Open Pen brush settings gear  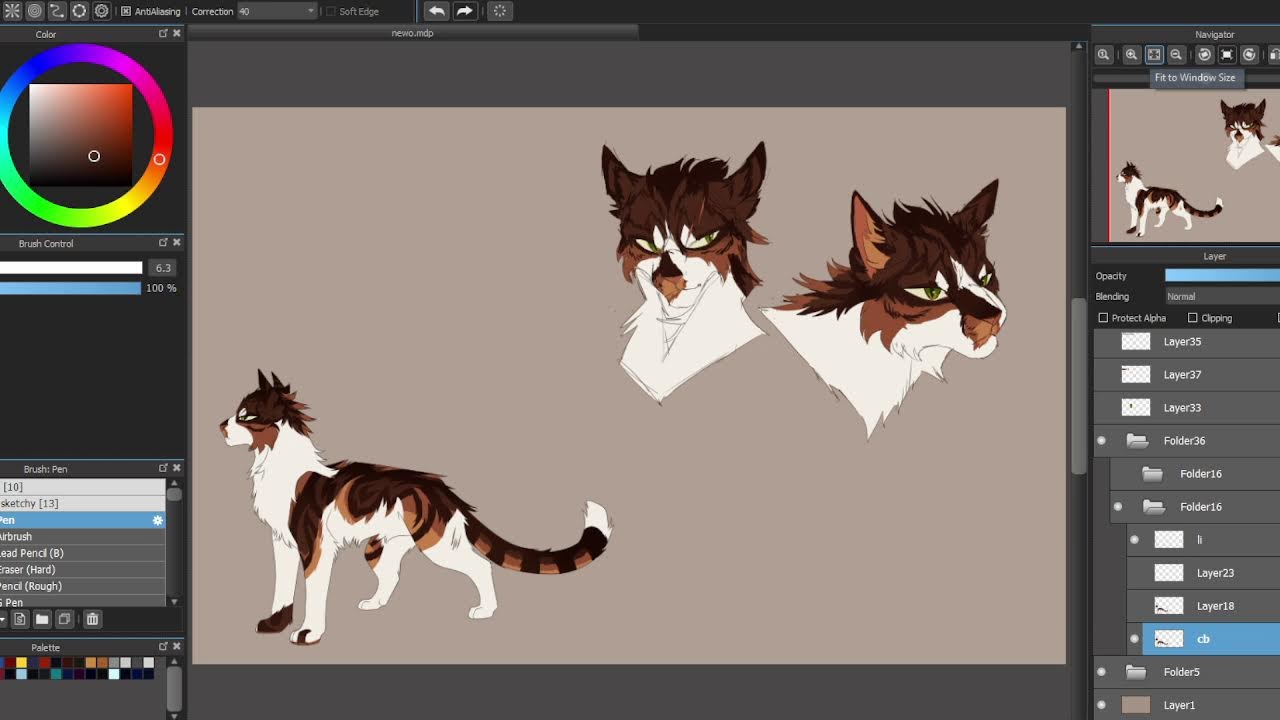157,520
